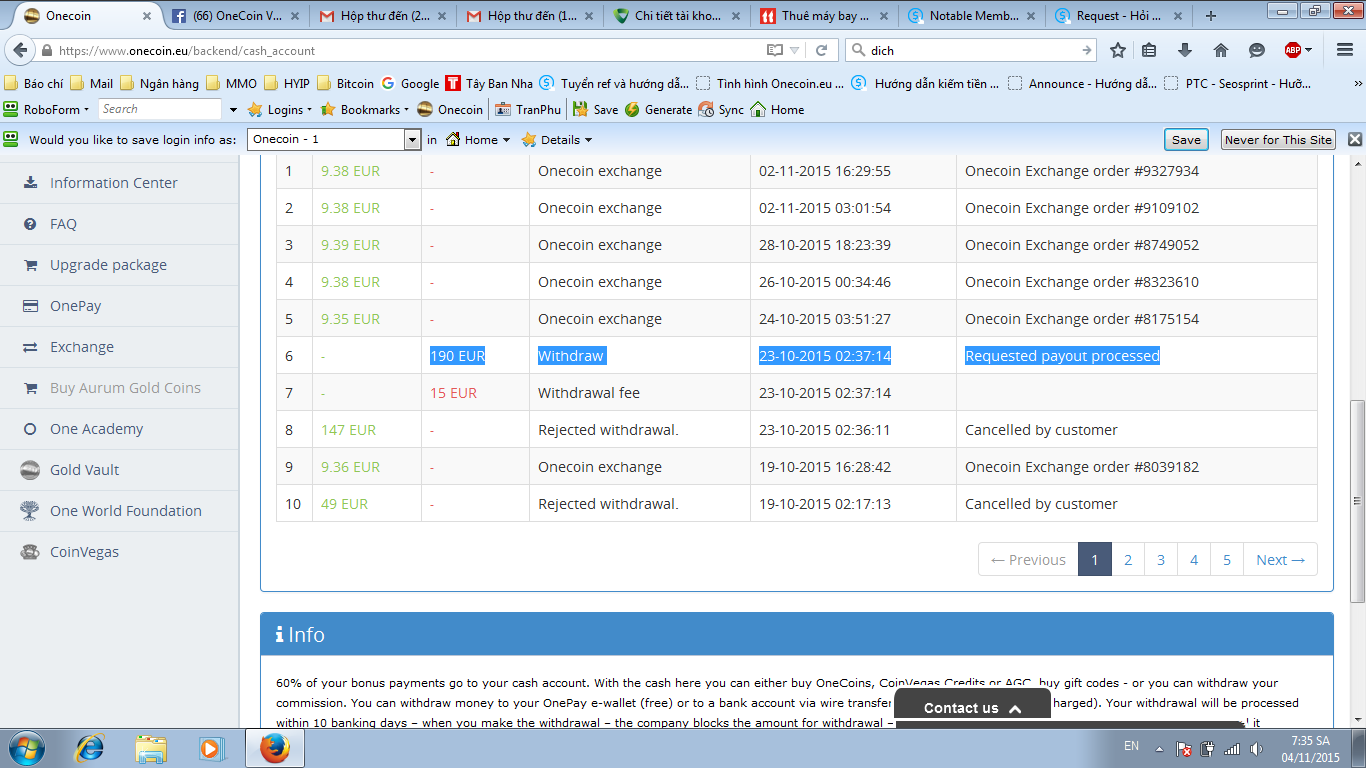The width and height of the screenshot is (1366, 768).
Task: Click the RoboForm Search field
Action: pos(160,109)
